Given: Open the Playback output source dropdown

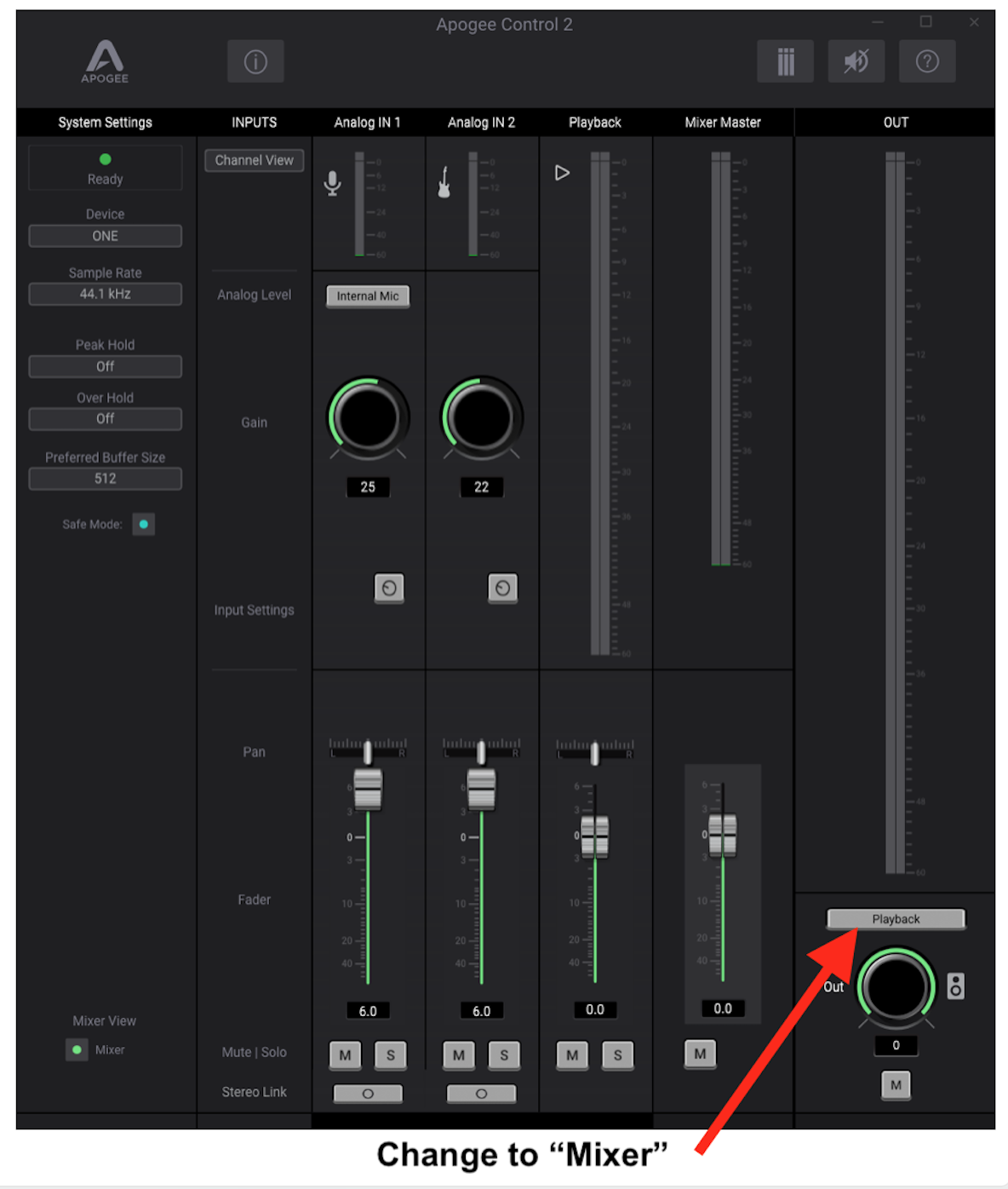Looking at the screenshot, I should pos(896,919).
